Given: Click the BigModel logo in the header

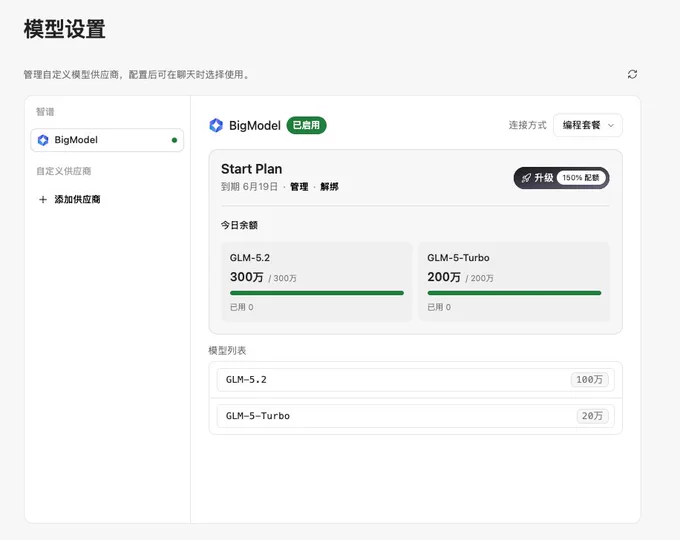Looking at the screenshot, I should (x=216, y=125).
